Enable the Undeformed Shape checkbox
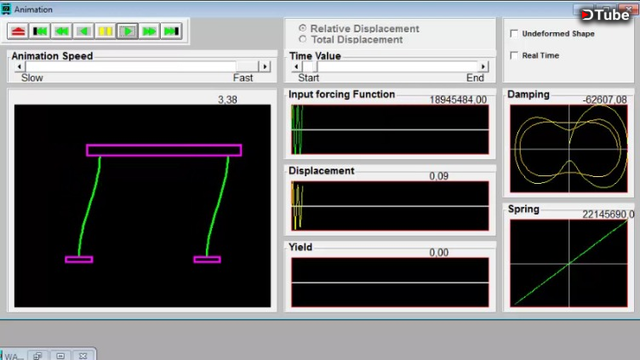 pos(514,33)
